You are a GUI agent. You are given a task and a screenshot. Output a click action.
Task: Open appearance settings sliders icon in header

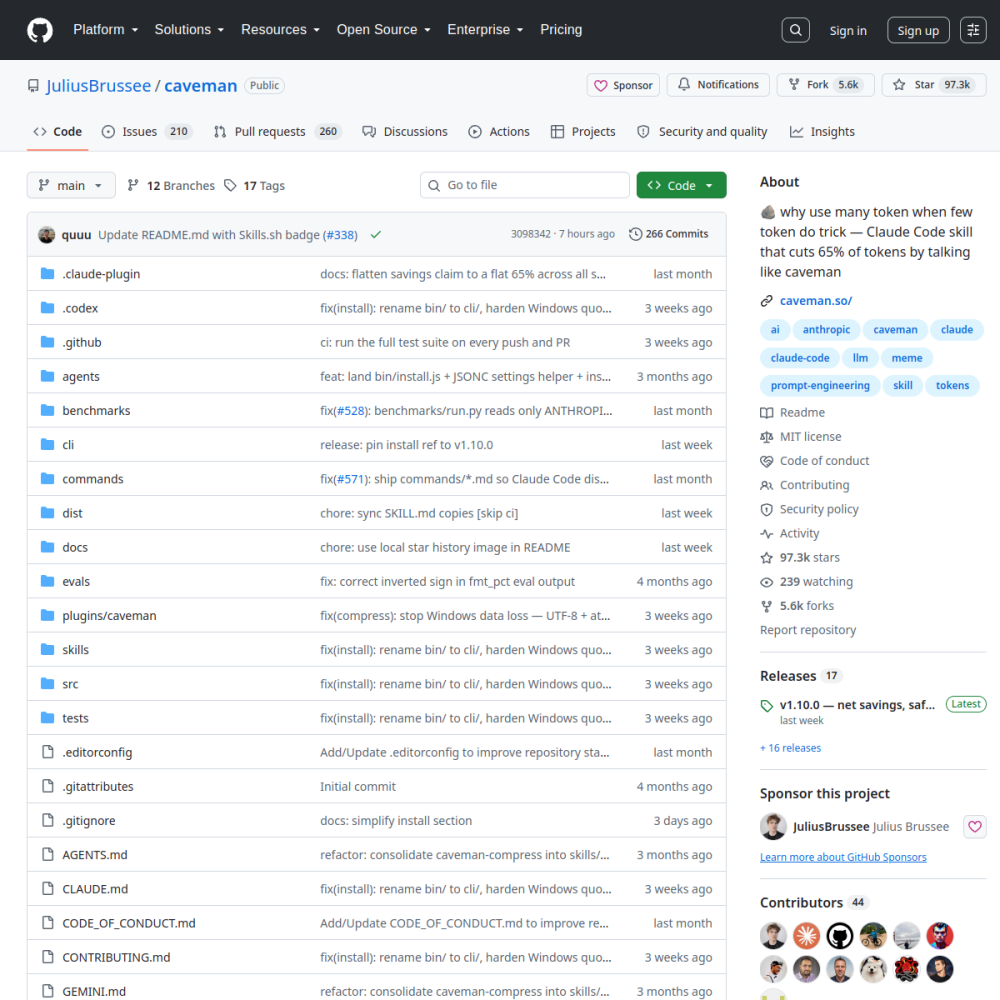coord(973,30)
